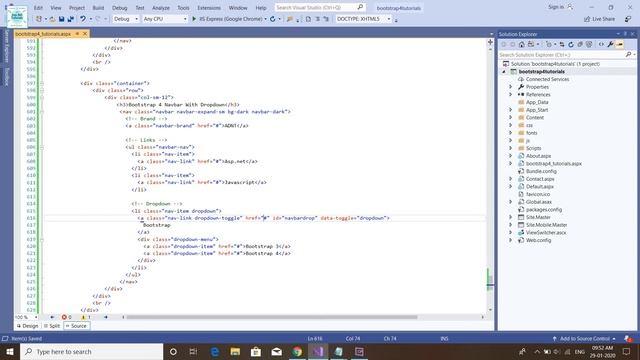Image resolution: width=640 pixels, height=360 pixels.
Task: Open the Extensions menu
Action: 209,8
